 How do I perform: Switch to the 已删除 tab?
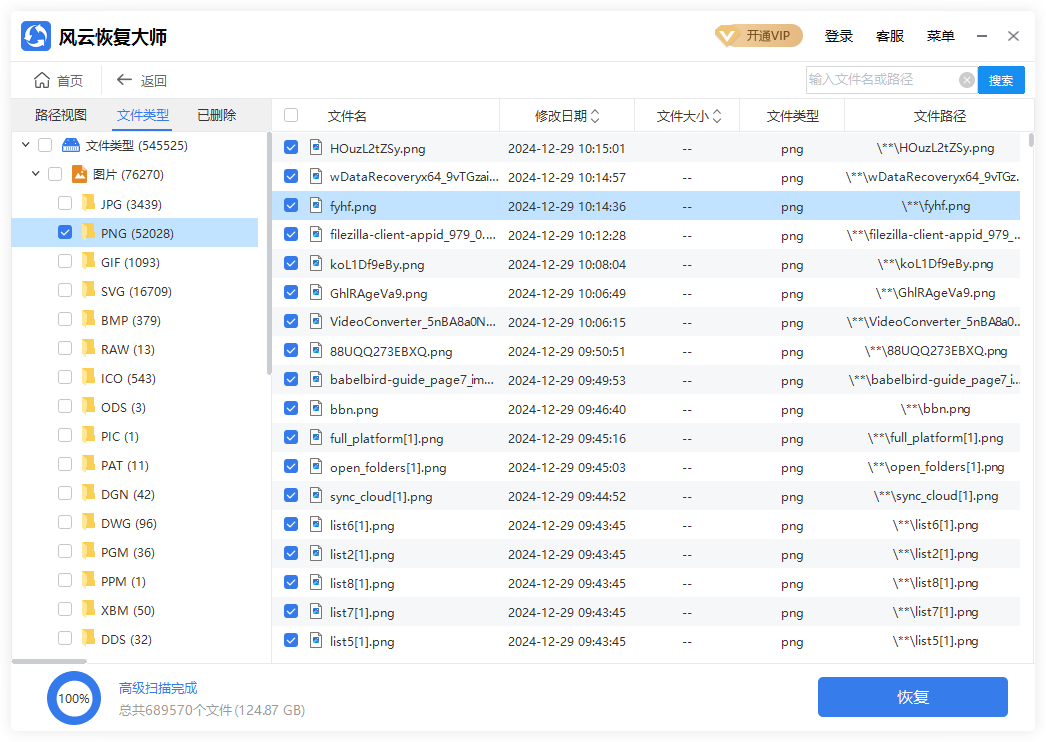point(216,115)
